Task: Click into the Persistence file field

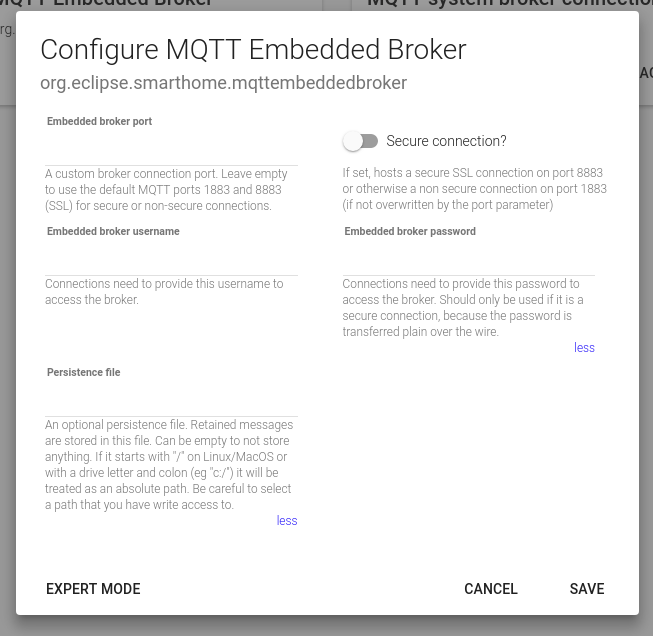Action: 171,402
